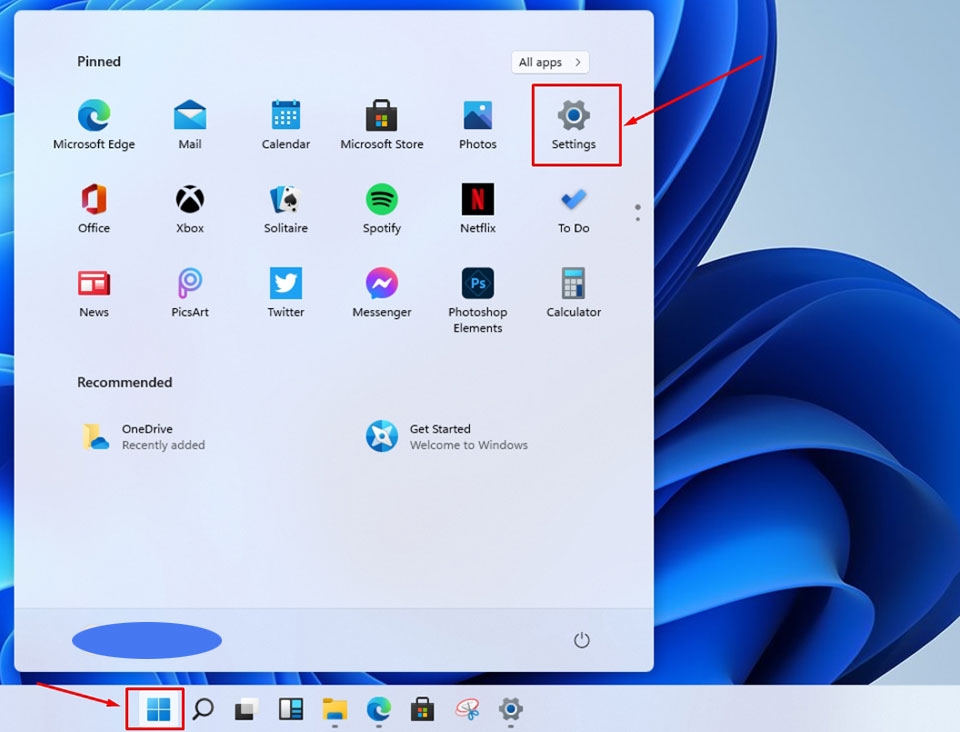Launch Photoshop Elements

click(x=478, y=300)
